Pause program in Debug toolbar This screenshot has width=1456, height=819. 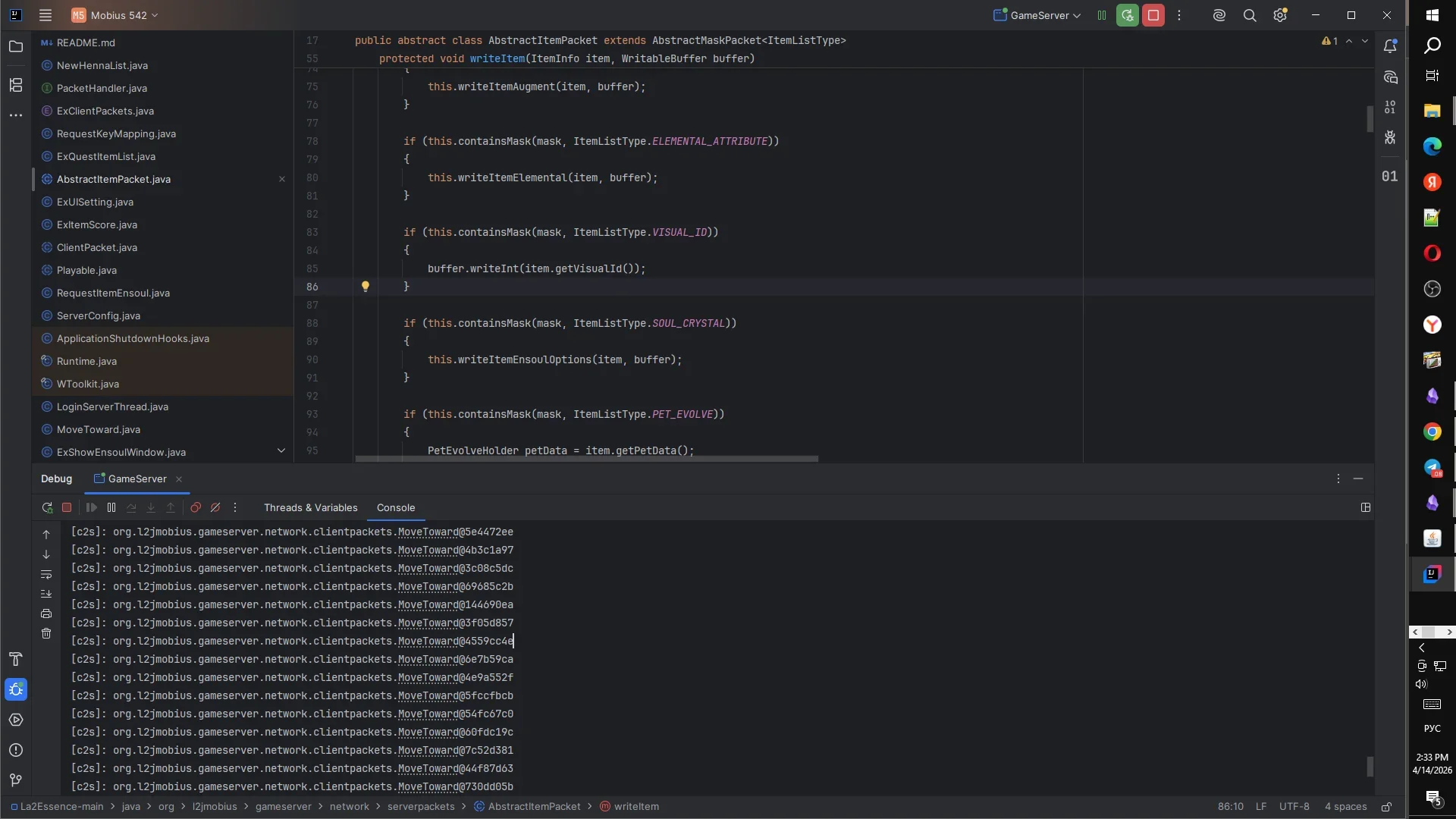(x=111, y=507)
